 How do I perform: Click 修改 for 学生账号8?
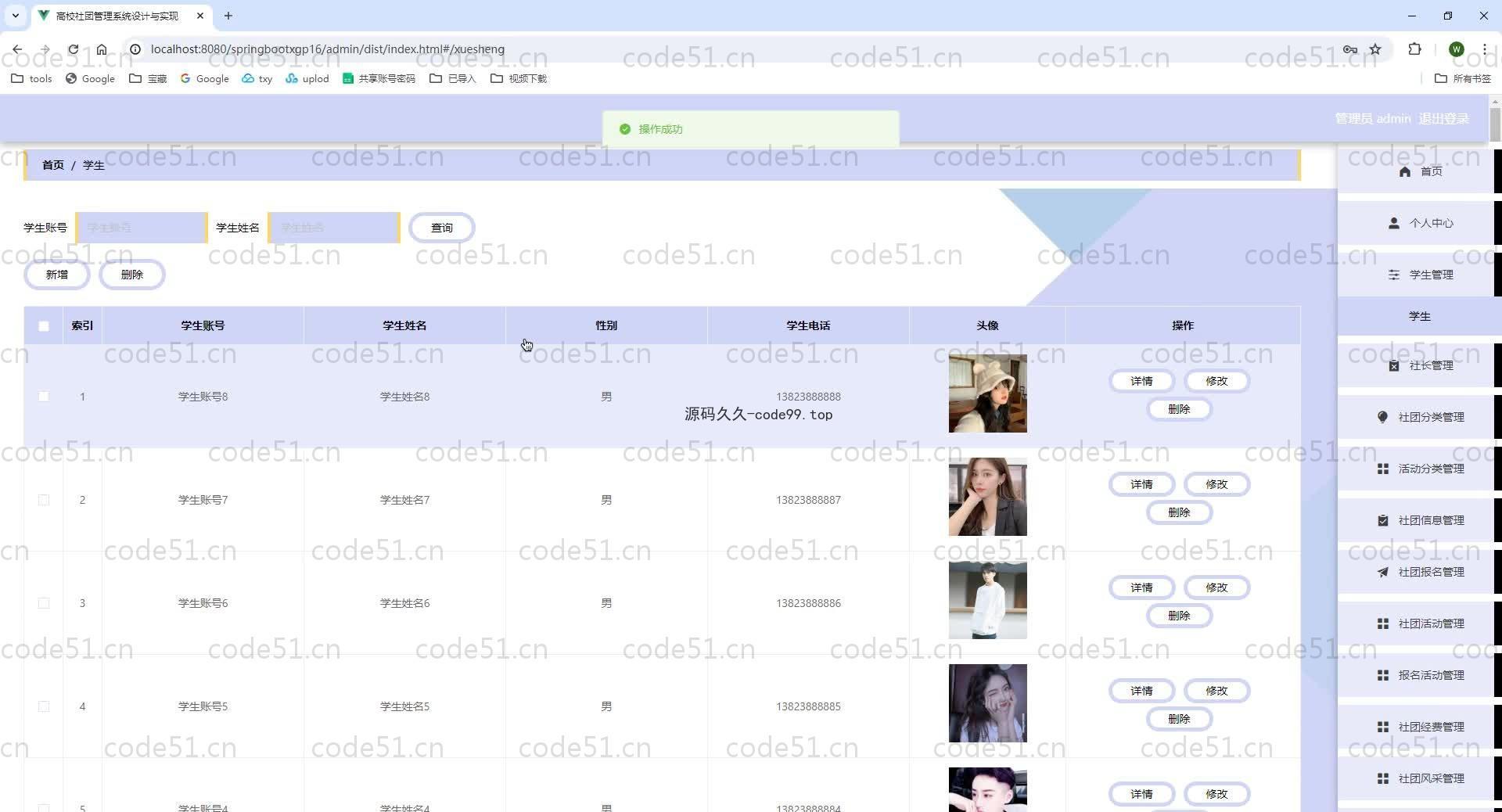click(1216, 381)
